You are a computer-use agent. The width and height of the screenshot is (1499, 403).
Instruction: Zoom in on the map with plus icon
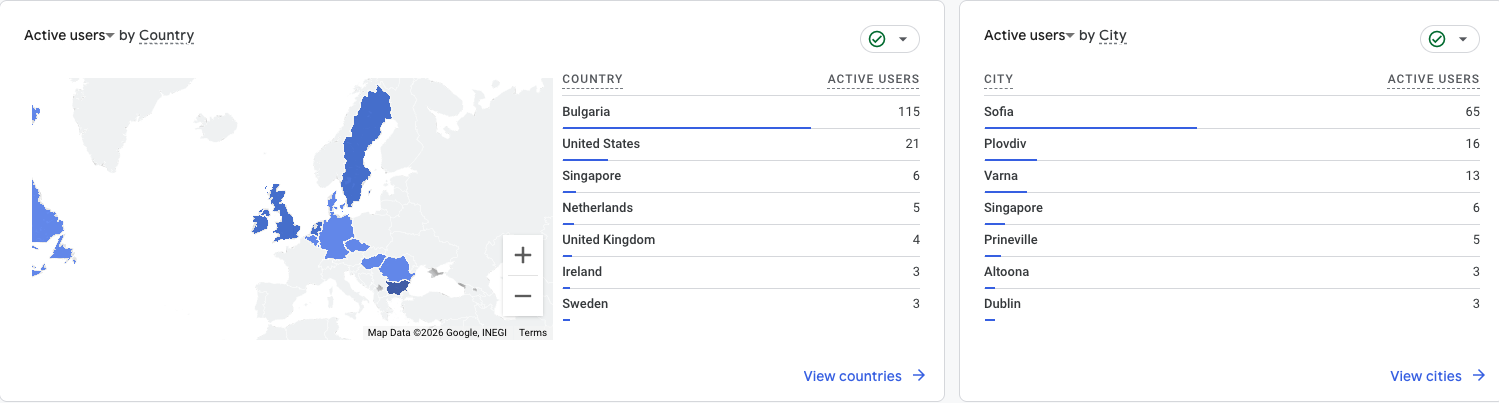pos(522,256)
